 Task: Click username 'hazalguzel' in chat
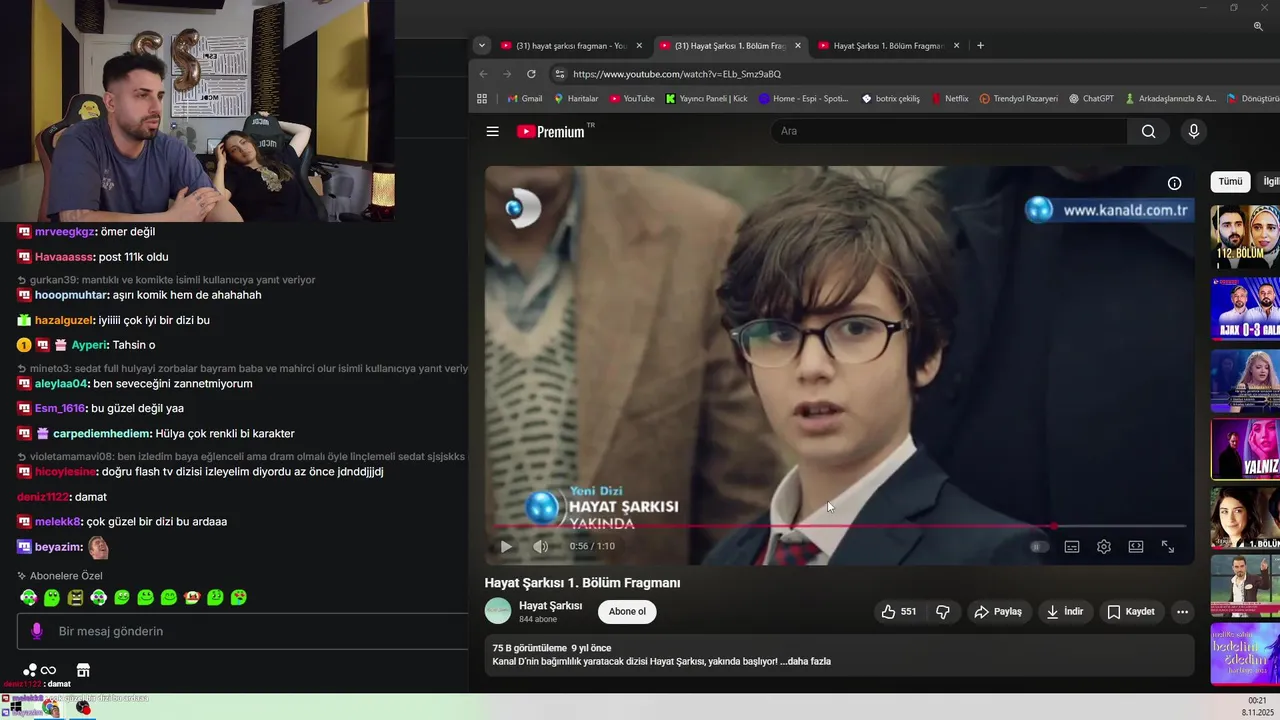(64, 320)
